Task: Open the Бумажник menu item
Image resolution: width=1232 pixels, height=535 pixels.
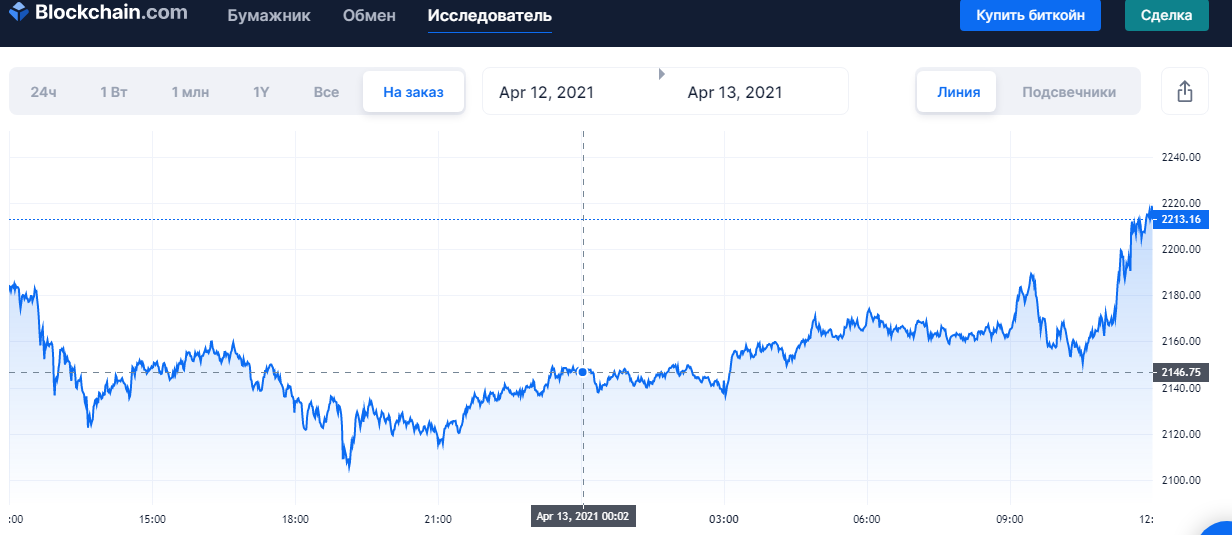Action: (269, 16)
